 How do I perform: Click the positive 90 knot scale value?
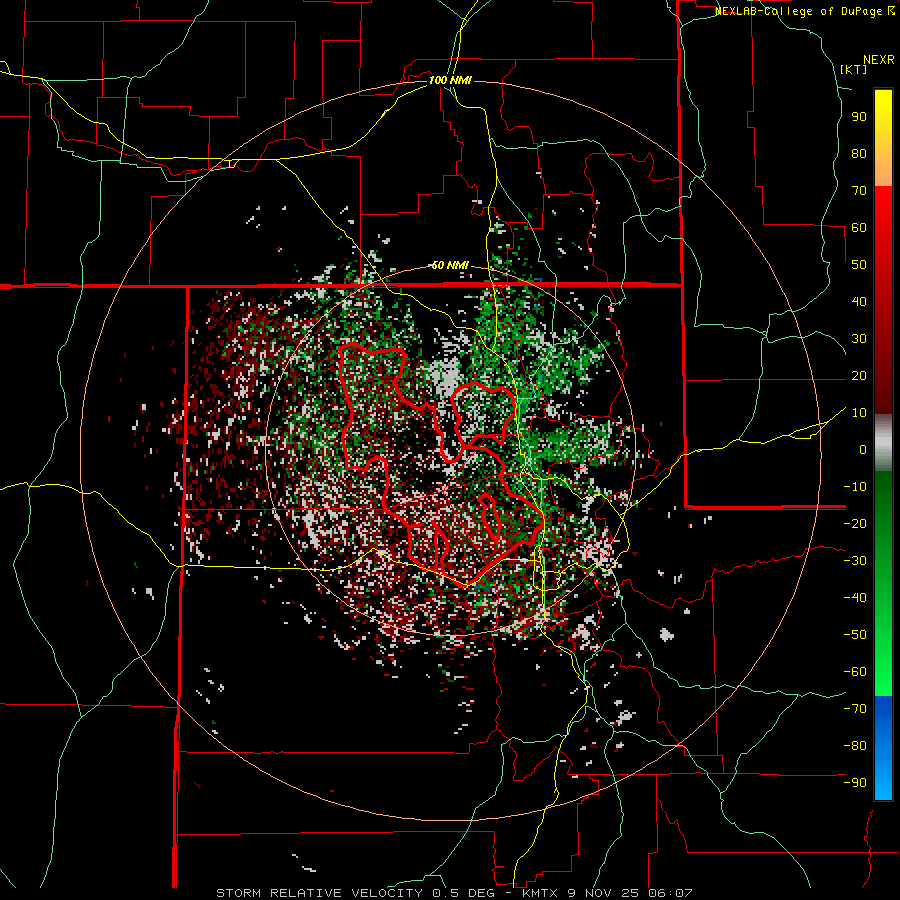coord(859,117)
